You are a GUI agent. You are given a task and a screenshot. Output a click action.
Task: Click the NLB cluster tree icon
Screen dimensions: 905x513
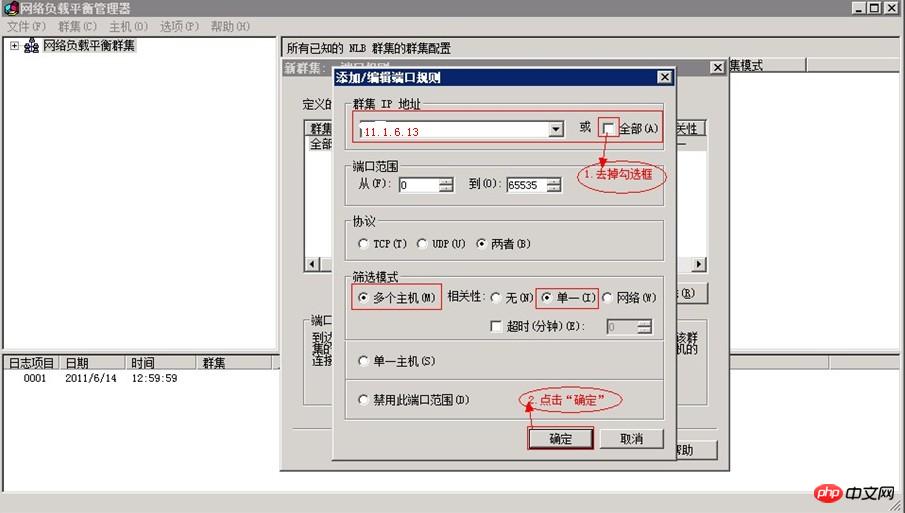(31, 46)
